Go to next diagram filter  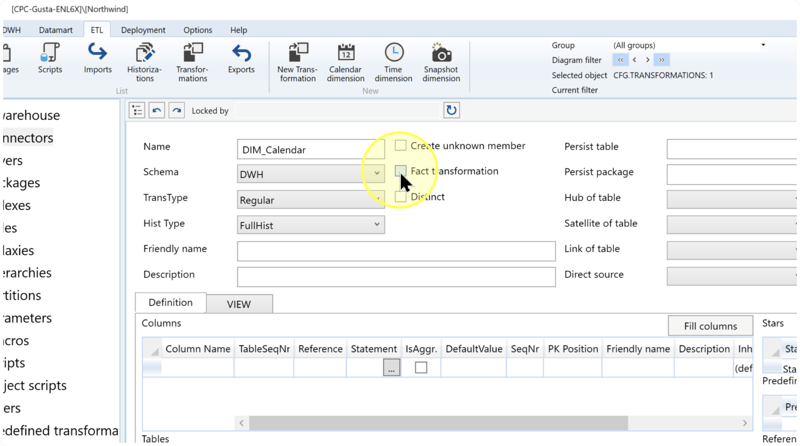(647, 60)
